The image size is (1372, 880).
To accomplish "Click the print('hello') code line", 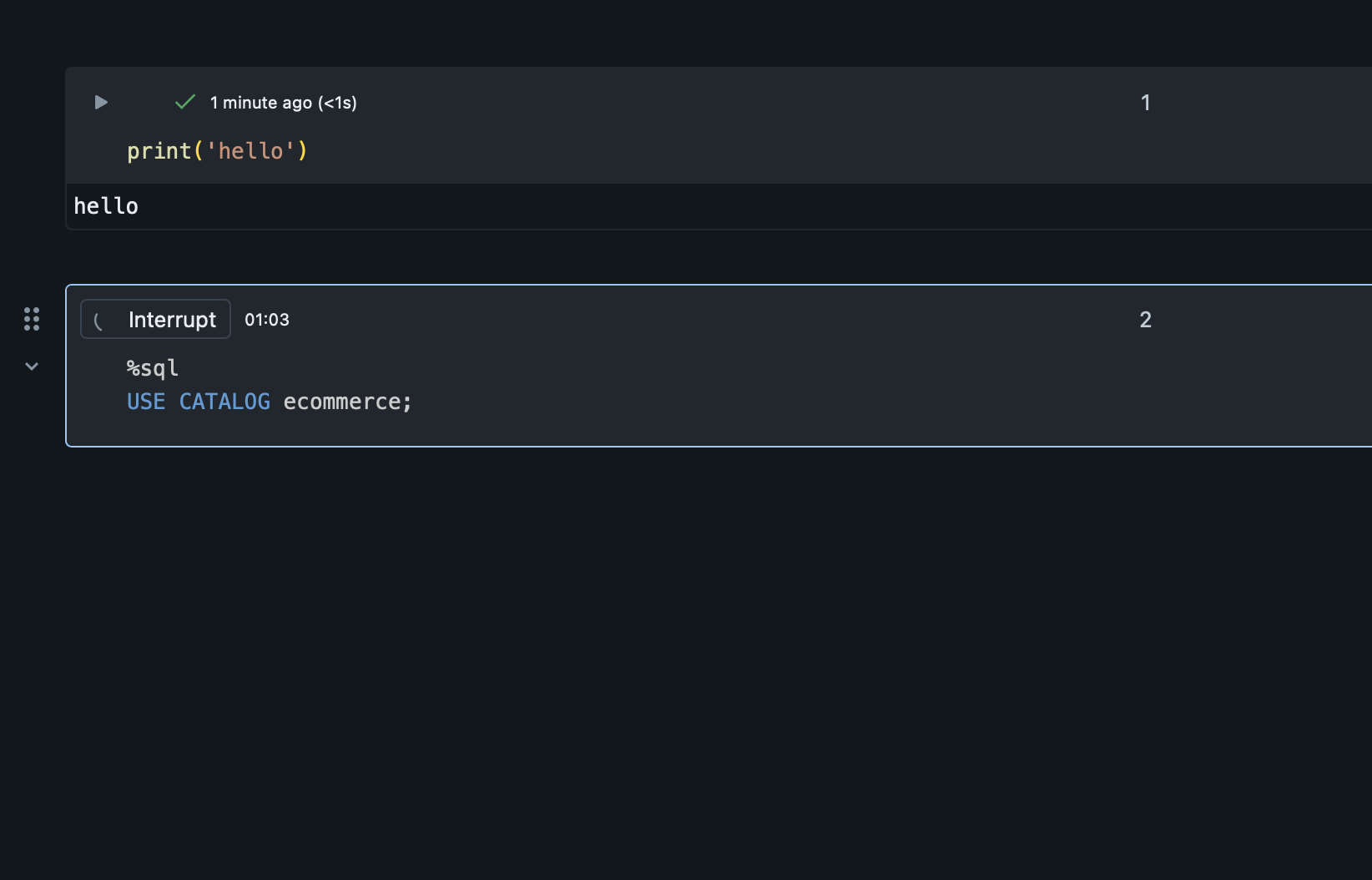I will coord(217,151).
